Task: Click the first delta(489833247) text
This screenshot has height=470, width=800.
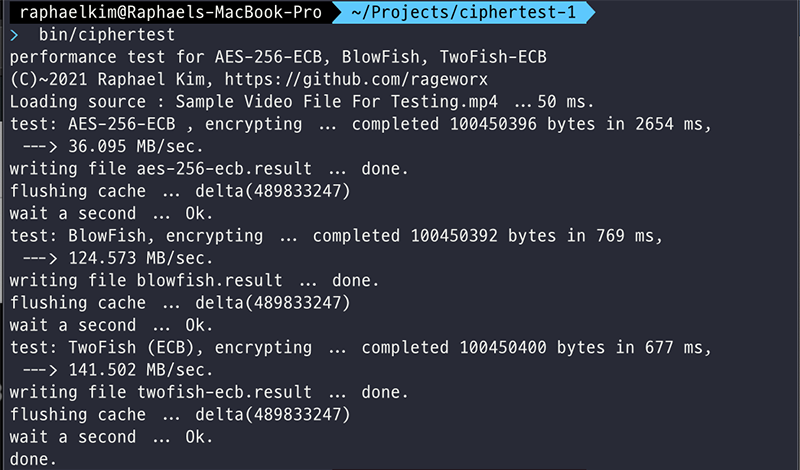Action: coord(273,191)
